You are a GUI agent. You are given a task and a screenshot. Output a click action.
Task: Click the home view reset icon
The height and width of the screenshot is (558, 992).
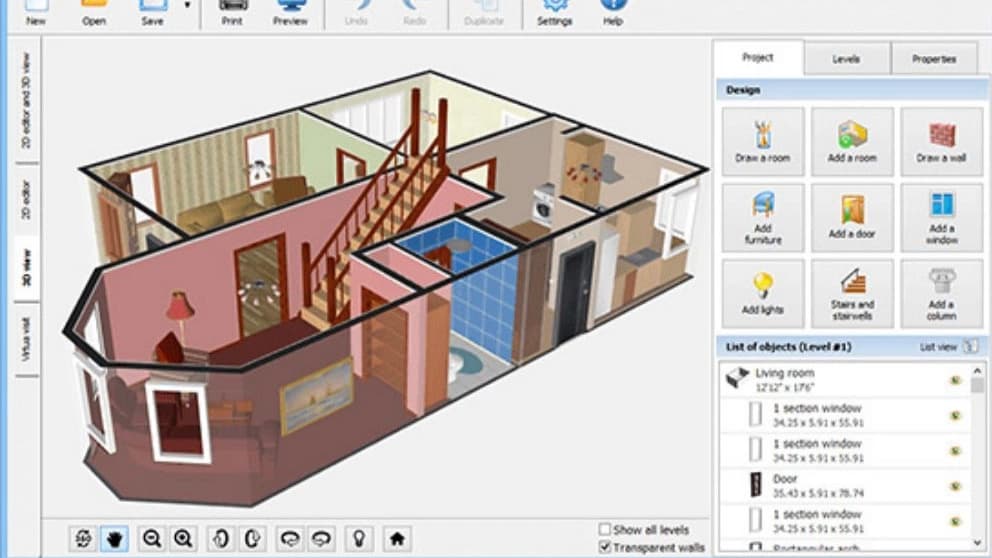[397, 539]
